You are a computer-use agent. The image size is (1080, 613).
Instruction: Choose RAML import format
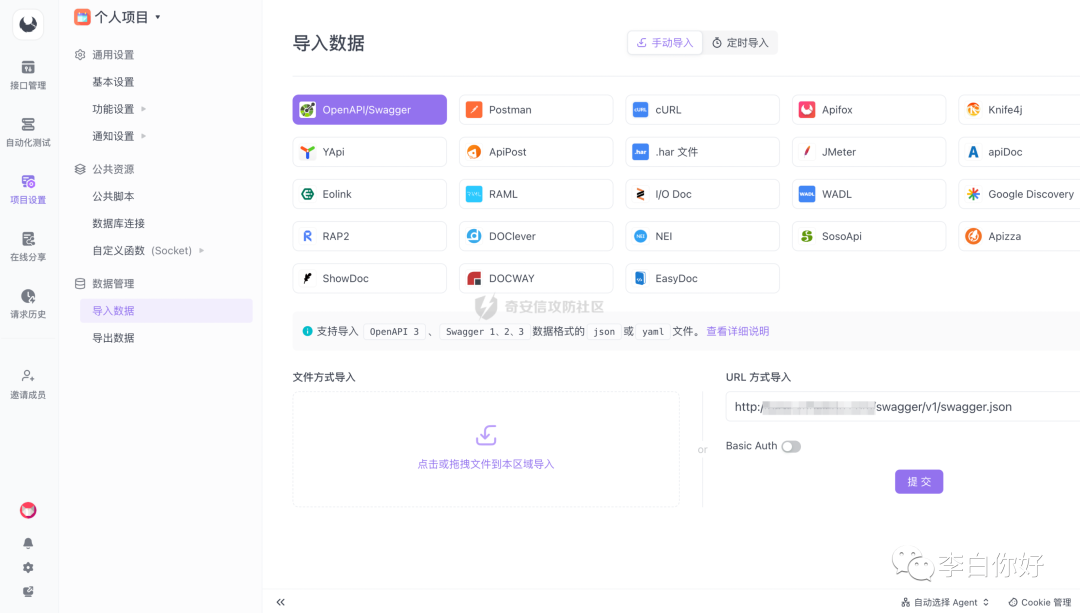pos(536,194)
